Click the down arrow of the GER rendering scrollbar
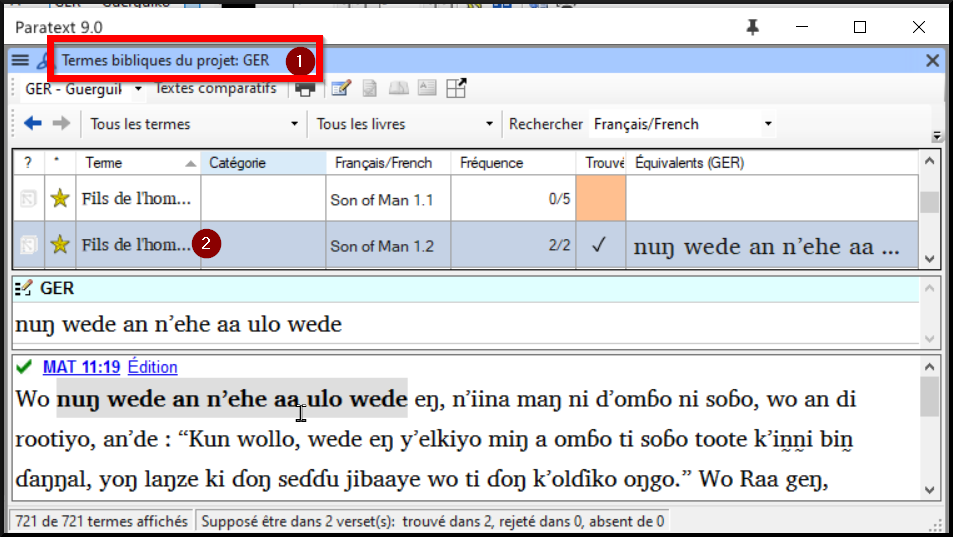 pos(929,338)
